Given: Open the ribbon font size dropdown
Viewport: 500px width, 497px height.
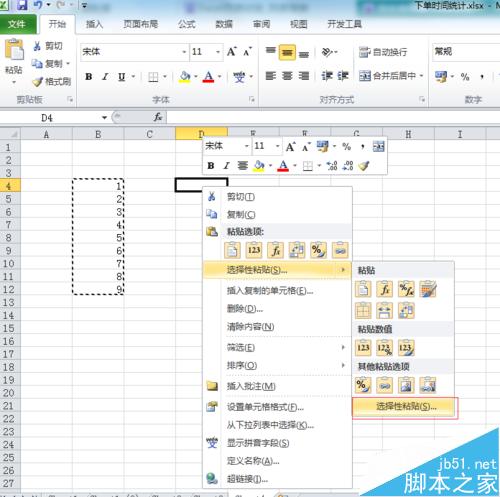Looking at the screenshot, I should click(x=218, y=52).
